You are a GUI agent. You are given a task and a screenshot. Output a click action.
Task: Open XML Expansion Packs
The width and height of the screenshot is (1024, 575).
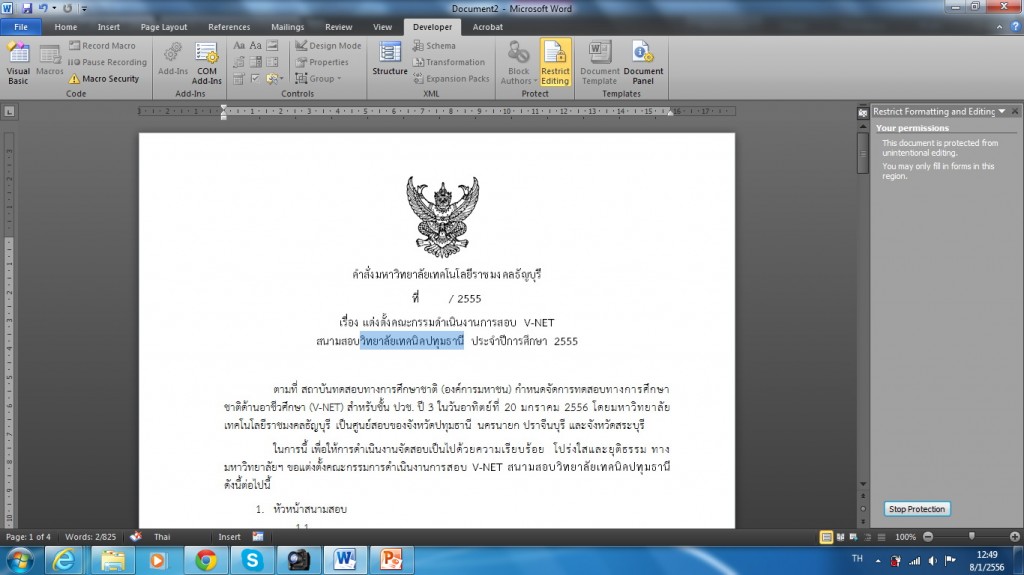pyautogui.click(x=451, y=78)
